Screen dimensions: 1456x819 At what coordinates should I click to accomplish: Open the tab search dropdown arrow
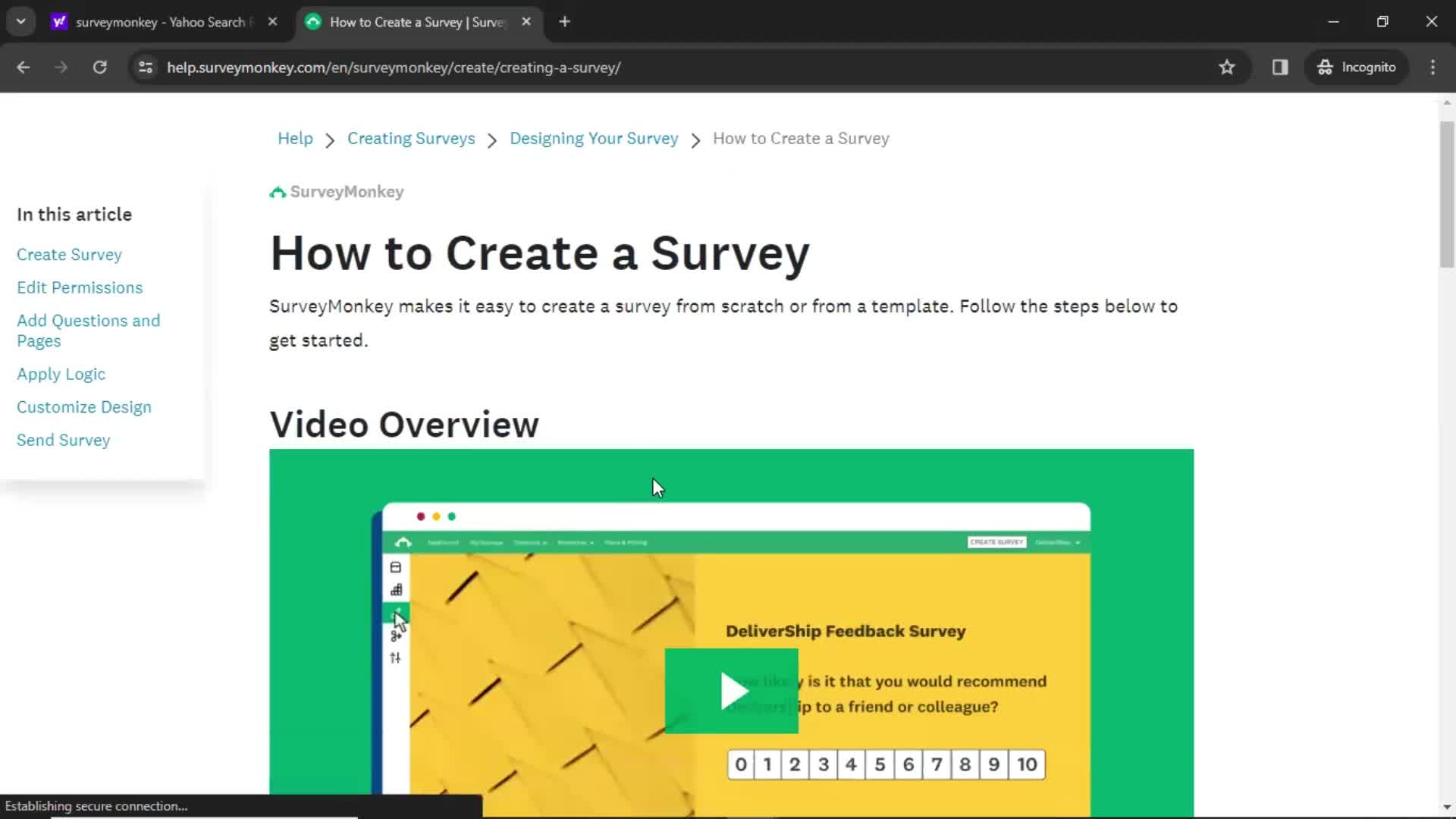point(21,21)
